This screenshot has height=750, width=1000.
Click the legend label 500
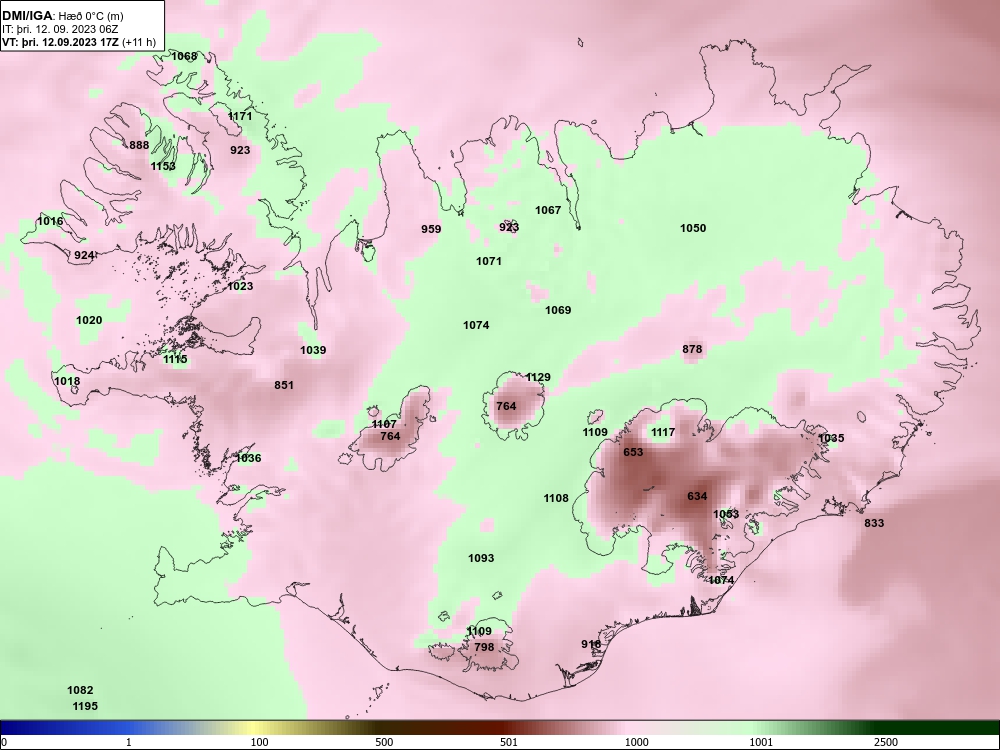click(x=384, y=742)
